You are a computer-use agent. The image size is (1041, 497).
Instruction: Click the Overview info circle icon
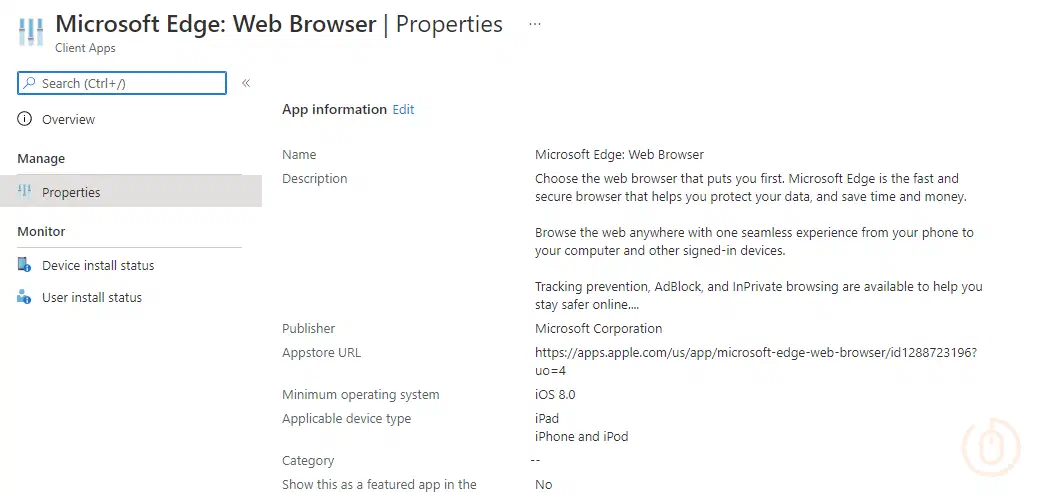(x=25, y=120)
